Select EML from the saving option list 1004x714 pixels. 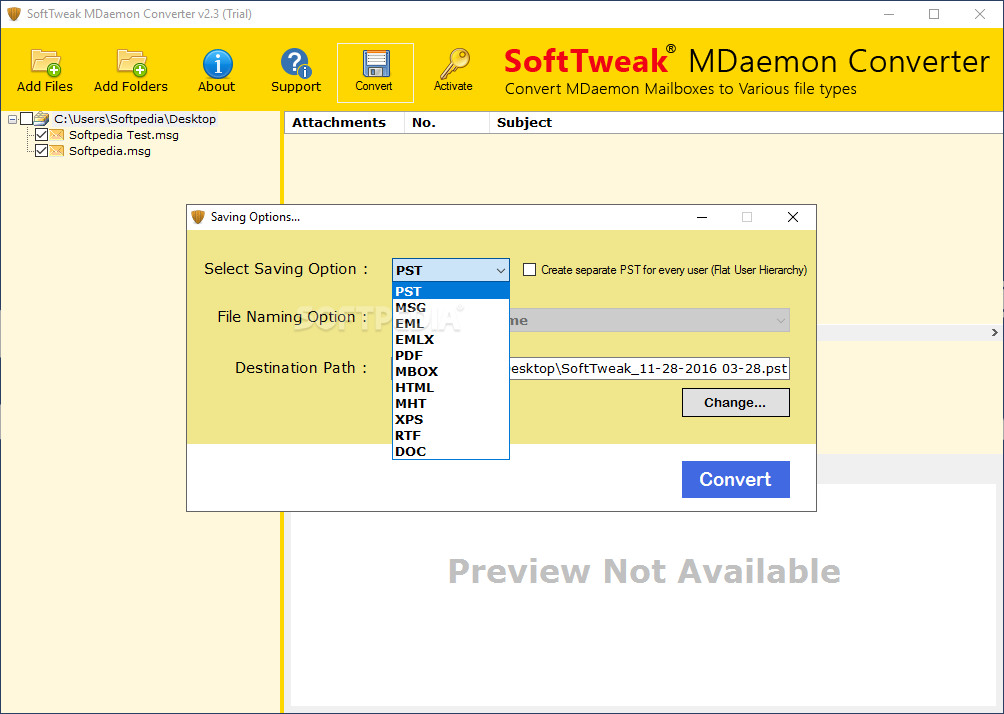point(451,323)
